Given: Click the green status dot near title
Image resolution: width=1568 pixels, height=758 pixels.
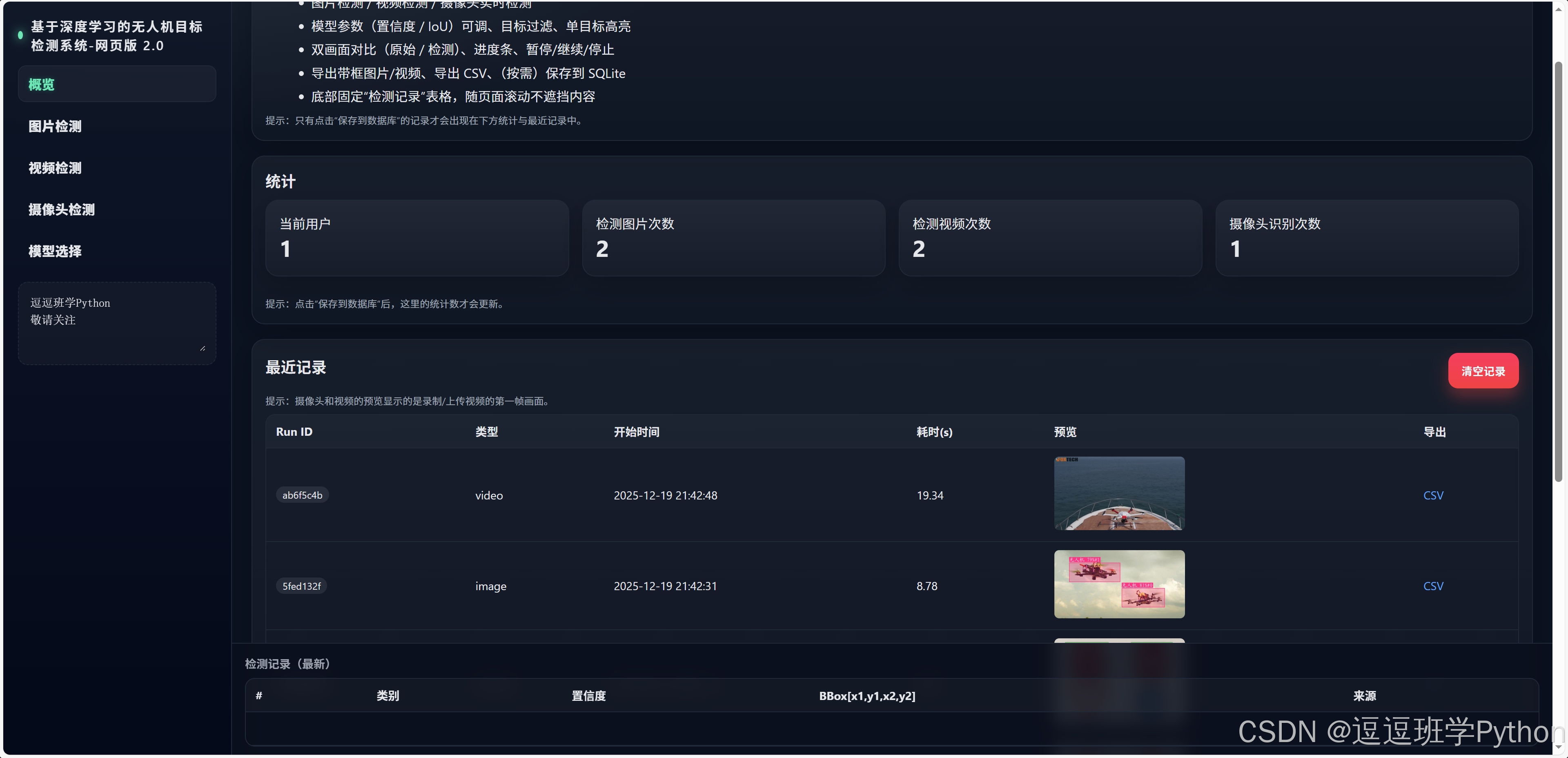Looking at the screenshot, I should [21, 35].
